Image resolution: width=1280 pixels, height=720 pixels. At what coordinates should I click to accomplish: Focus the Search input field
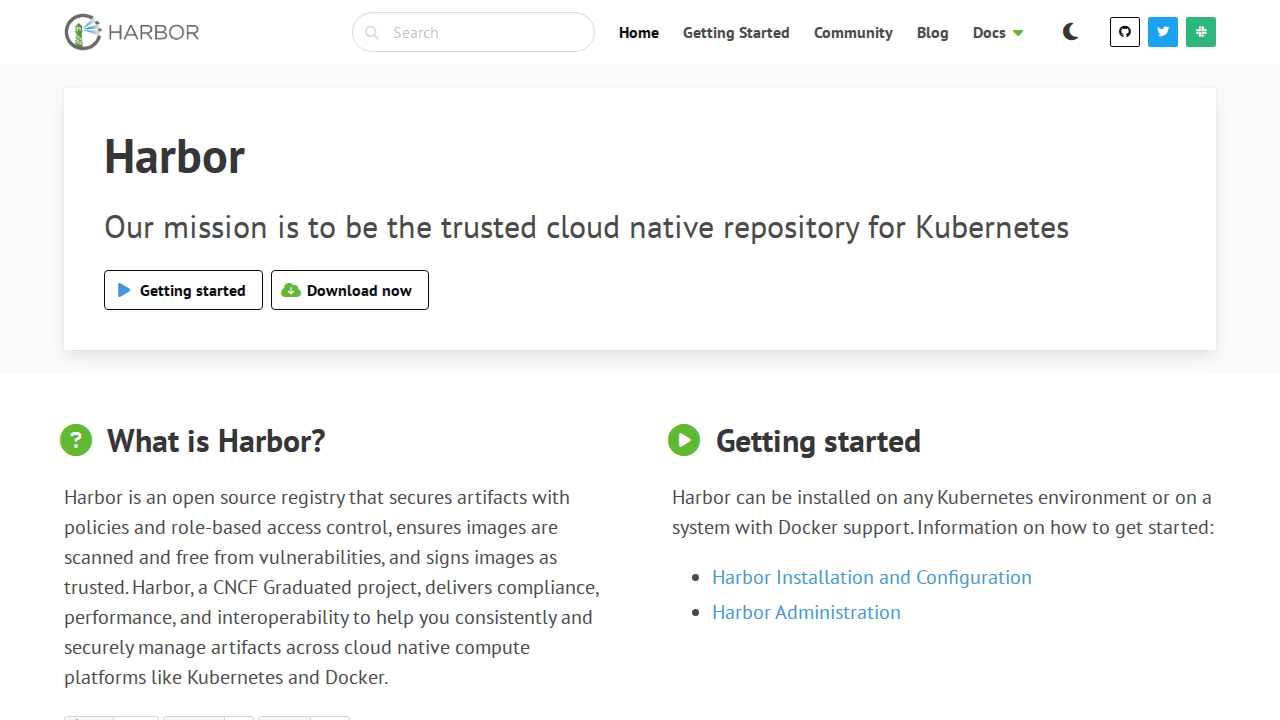(x=485, y=33)
